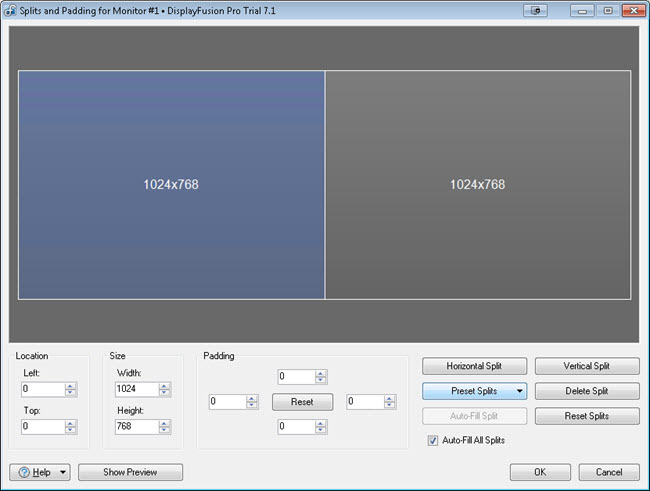Viewport: 650px width, 491px height.
Task: Increase the top padding value
Action: point(320,373)
